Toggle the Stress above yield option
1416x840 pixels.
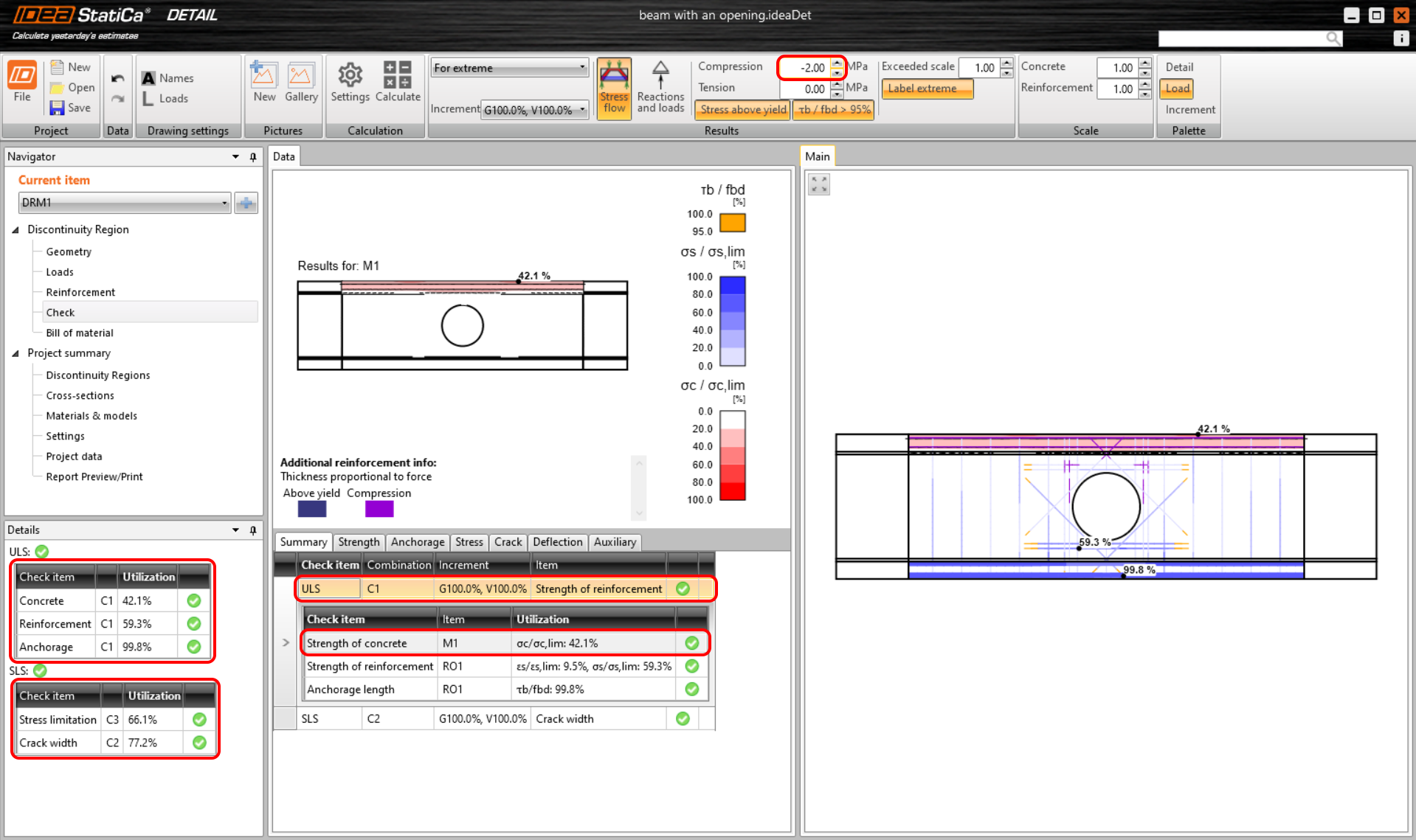click(x=742, y=110)
